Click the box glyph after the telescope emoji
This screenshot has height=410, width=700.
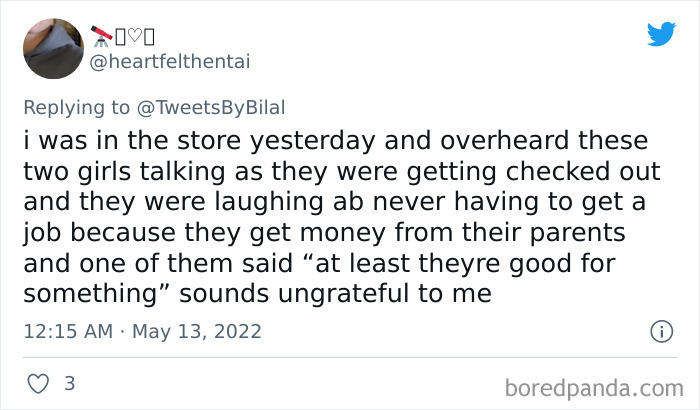pyautogui.click(x=119, y=36)
